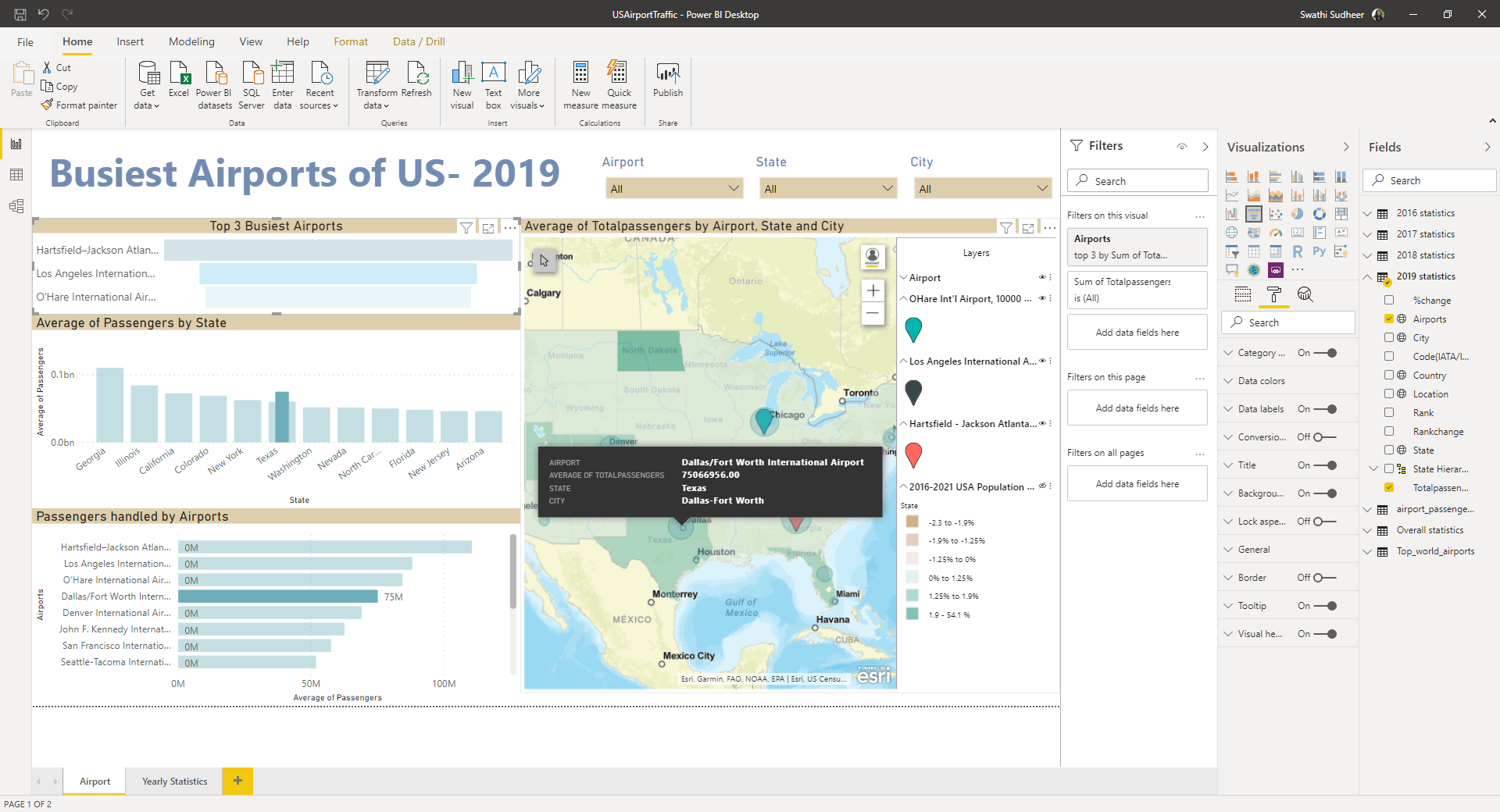Tick the City field checkbox
The width and height of the screenshot is (1500, 812).
1389,337
